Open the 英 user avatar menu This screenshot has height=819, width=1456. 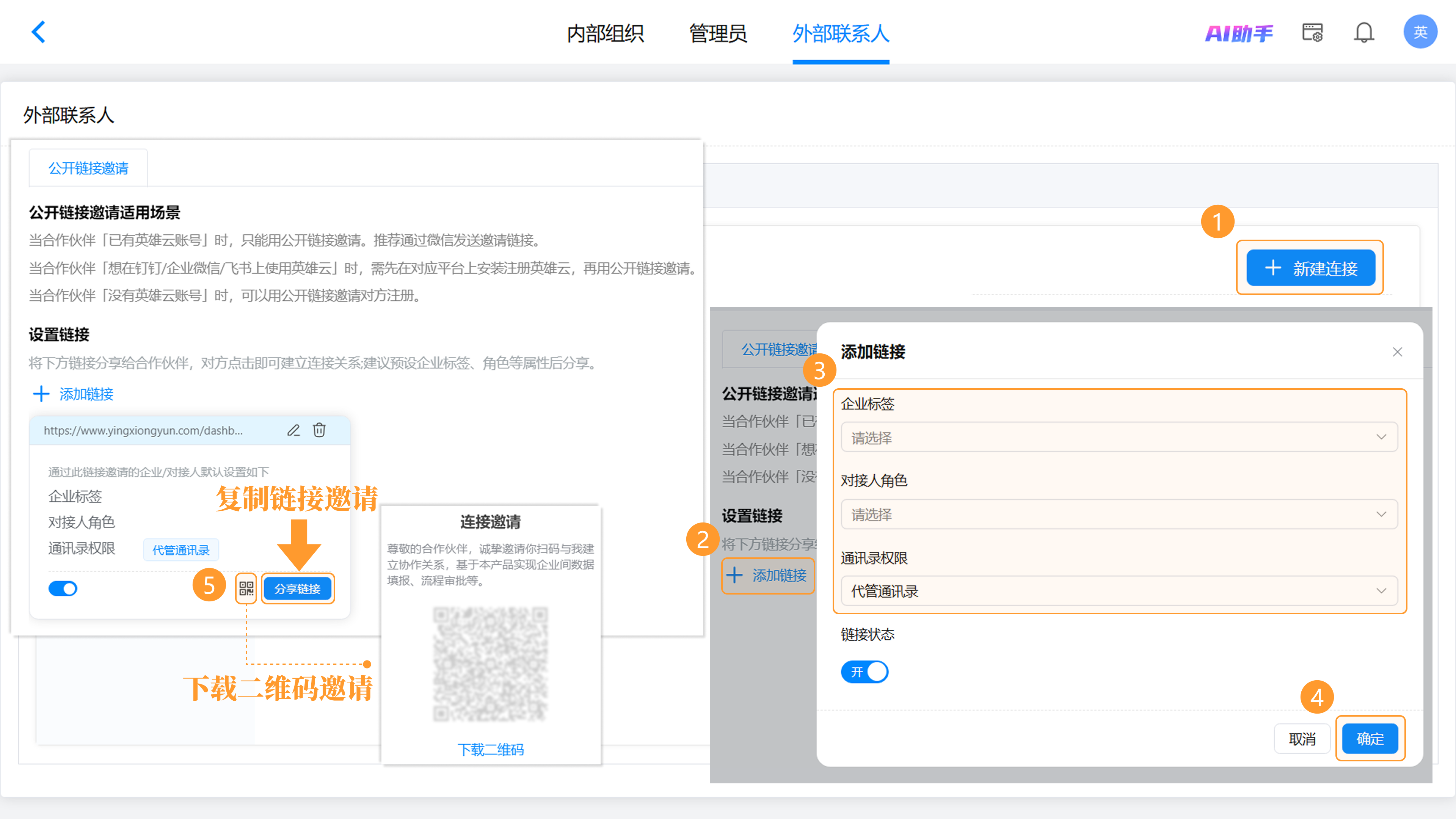pyautogui.click(x=1420, y=32)
